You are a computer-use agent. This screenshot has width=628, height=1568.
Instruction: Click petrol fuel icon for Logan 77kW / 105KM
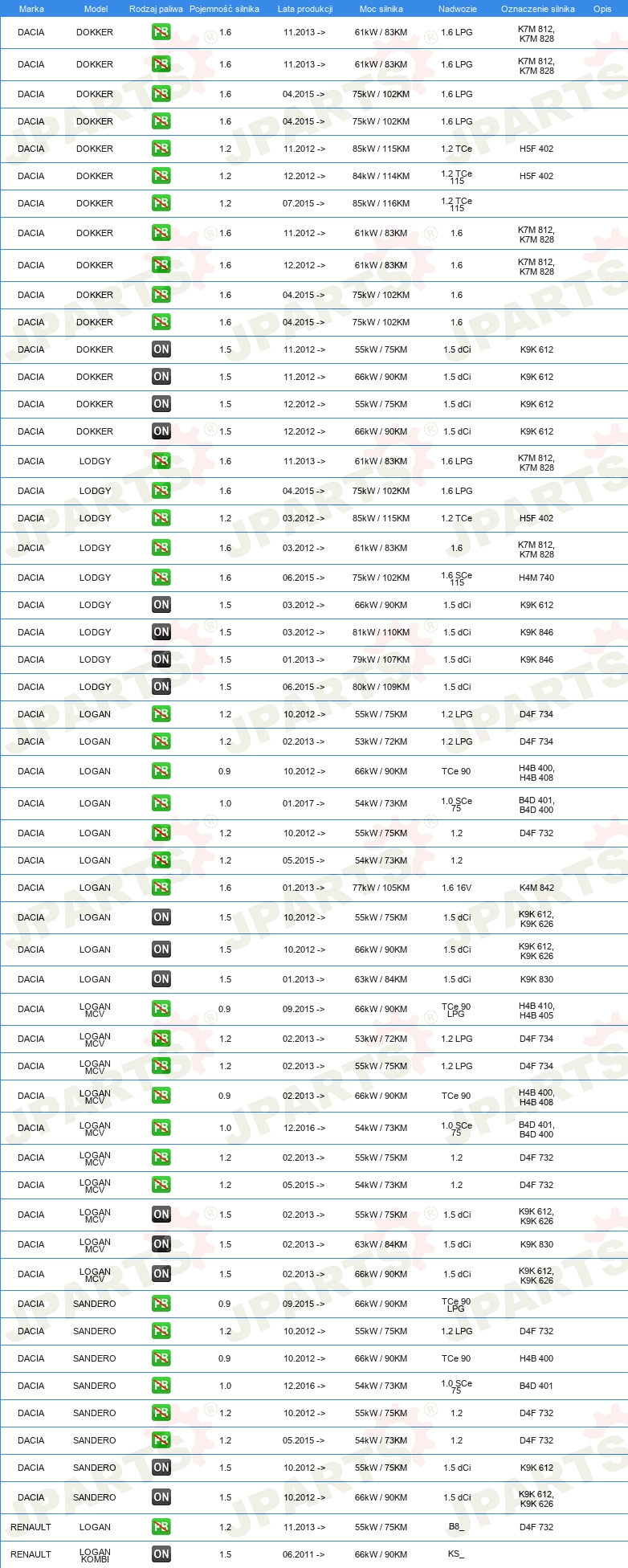161,888
